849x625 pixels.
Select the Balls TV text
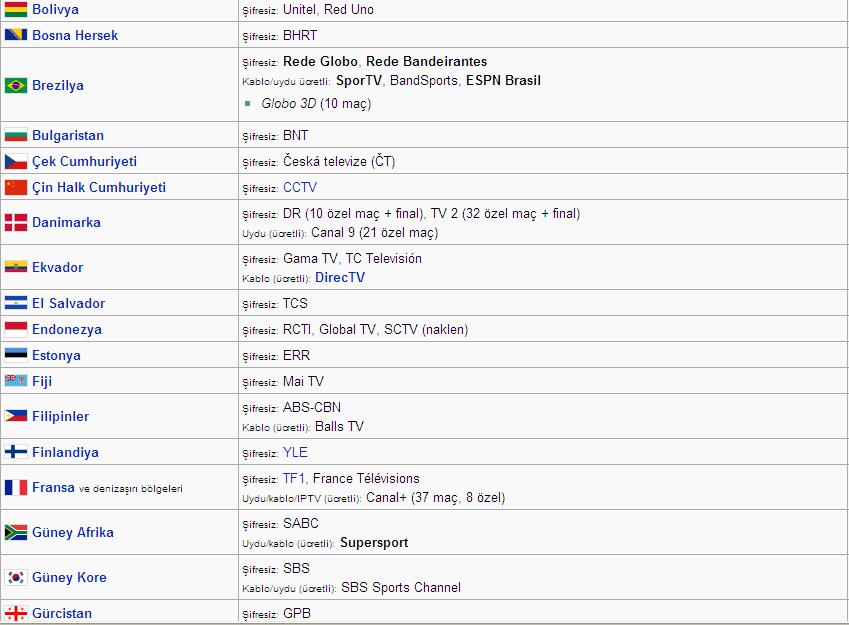[339, 426]
